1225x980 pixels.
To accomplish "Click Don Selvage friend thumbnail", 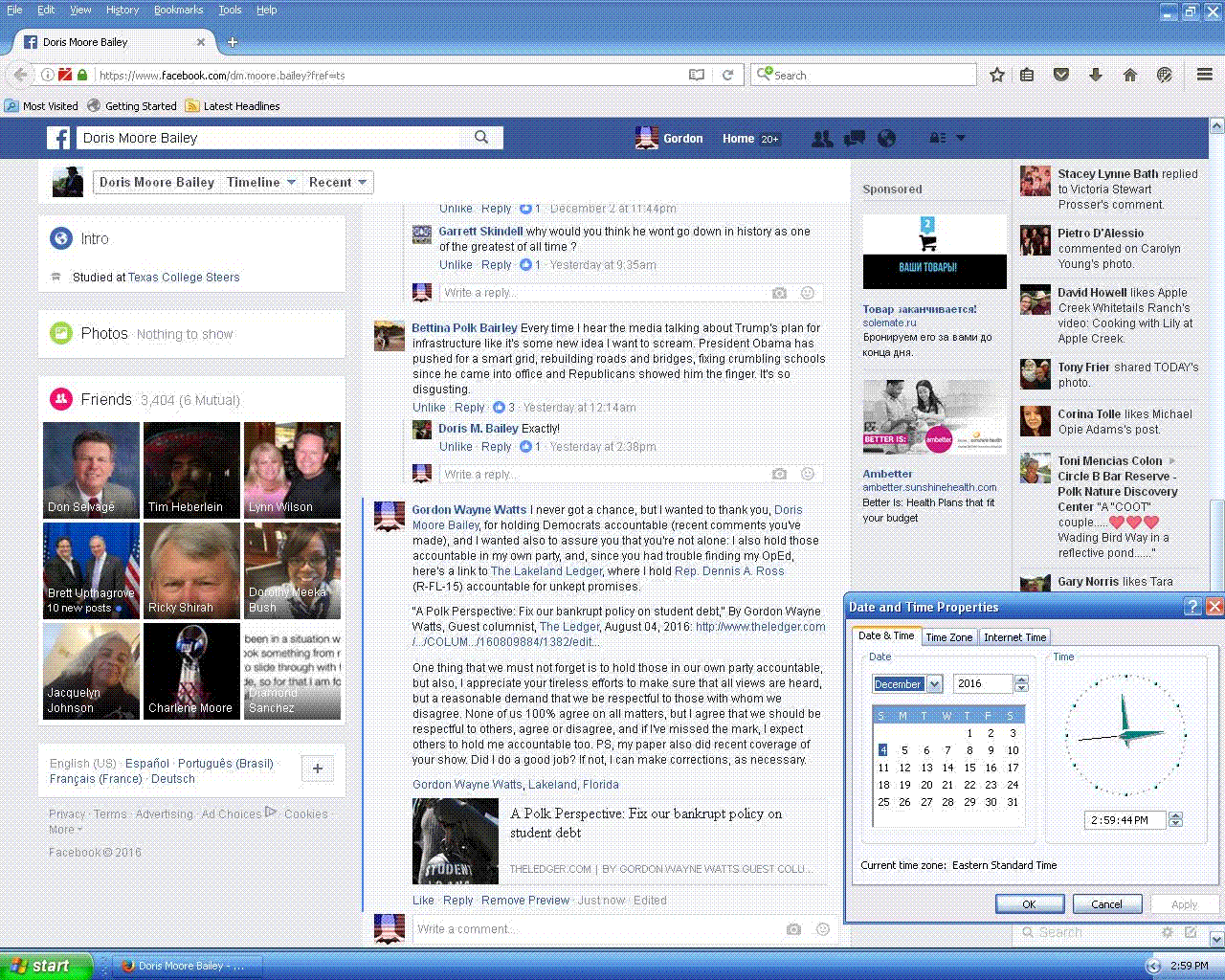I will pos(91,470).
